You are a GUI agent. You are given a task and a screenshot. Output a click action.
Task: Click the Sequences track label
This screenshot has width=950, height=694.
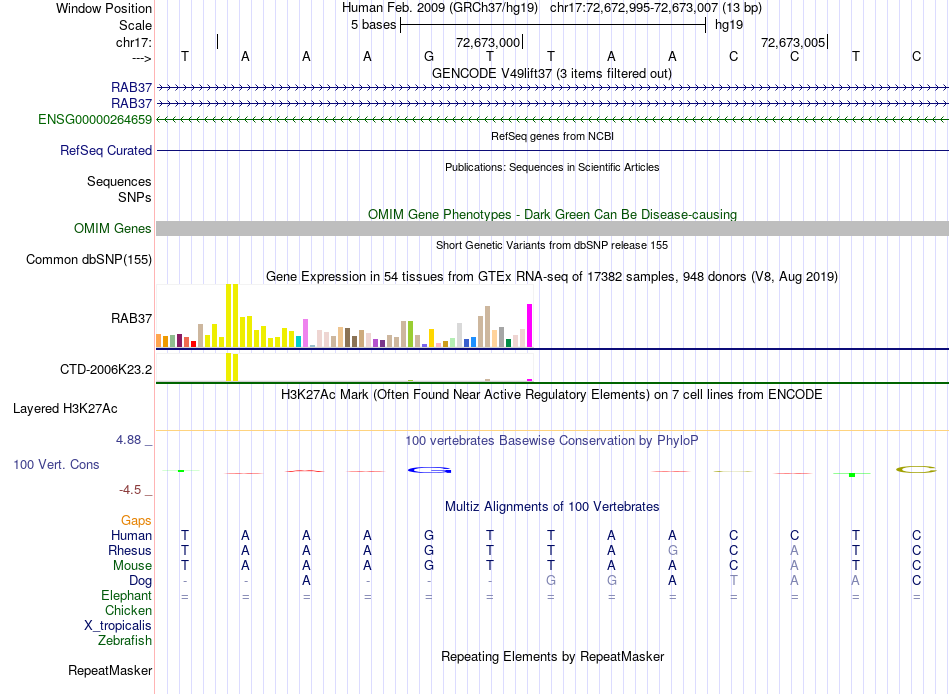pyautogui.click(x=119, y=181)
